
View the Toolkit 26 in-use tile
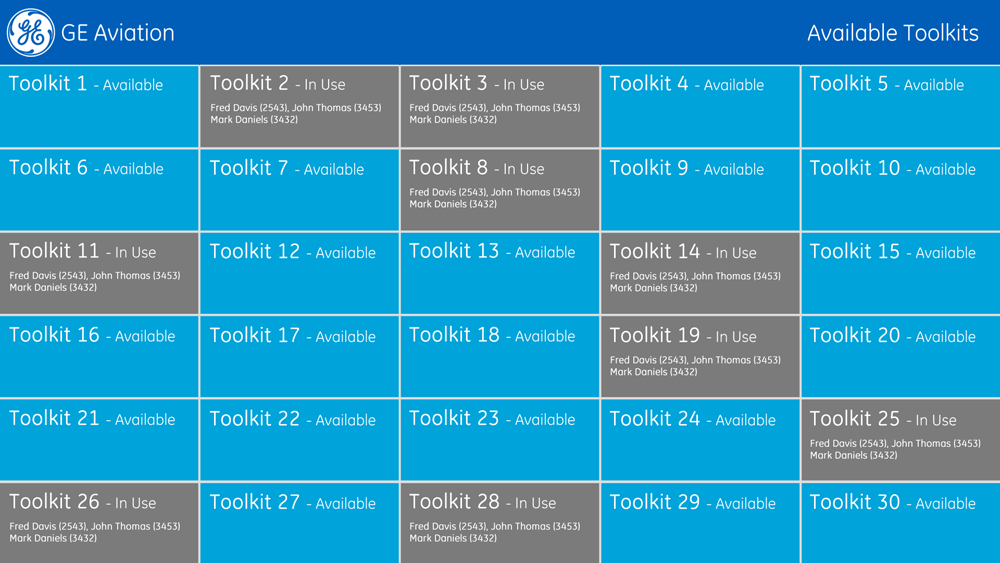point(99,523)
